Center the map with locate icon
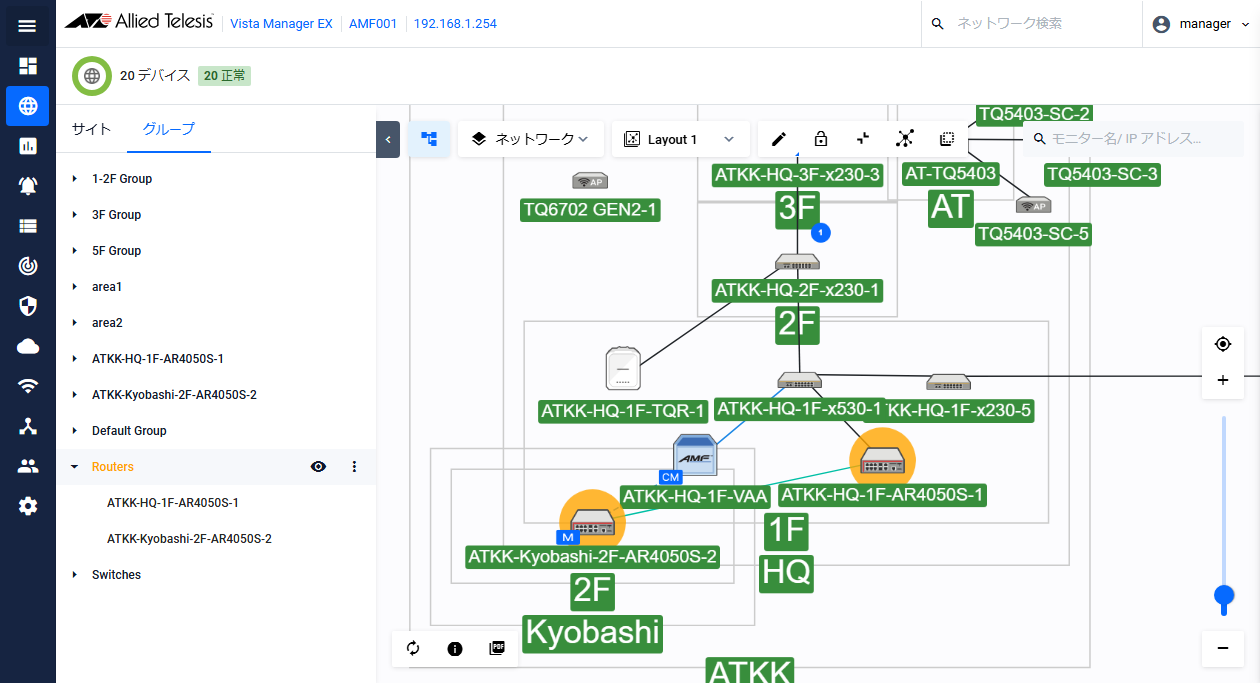 (1223, 344)
